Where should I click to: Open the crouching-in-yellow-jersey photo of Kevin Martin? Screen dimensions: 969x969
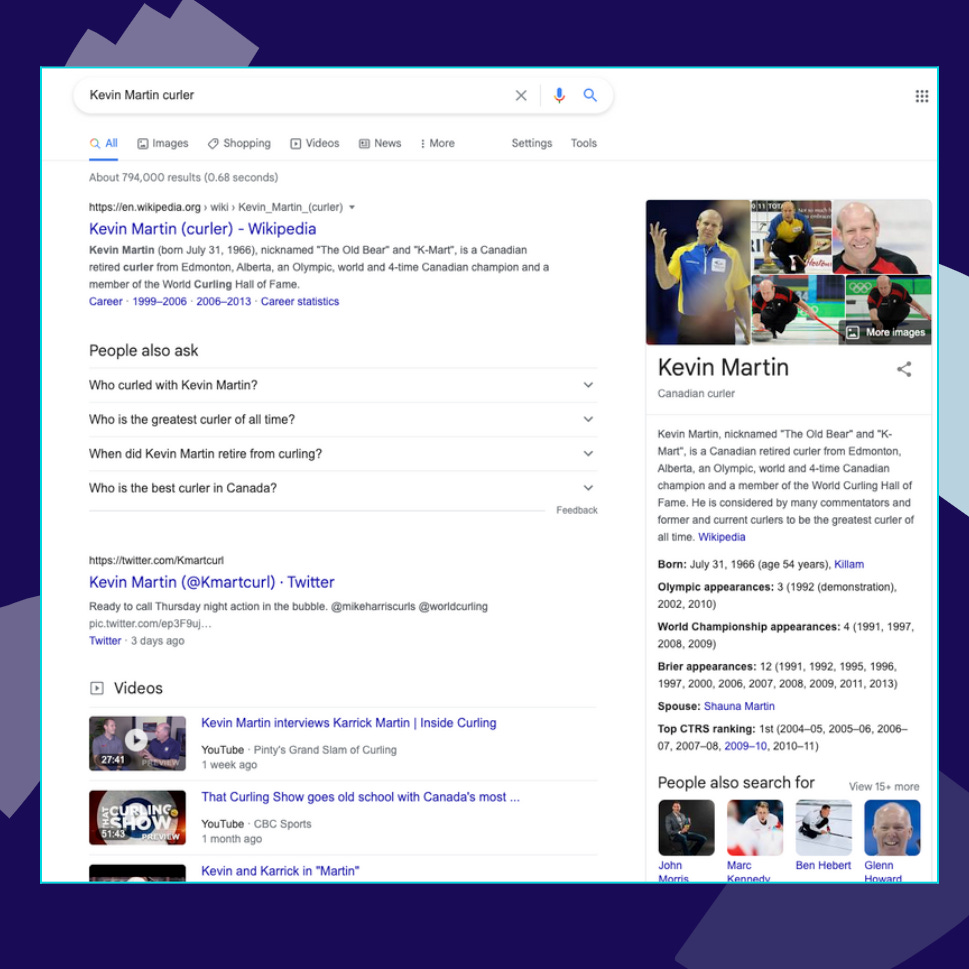tap(791, 237)
